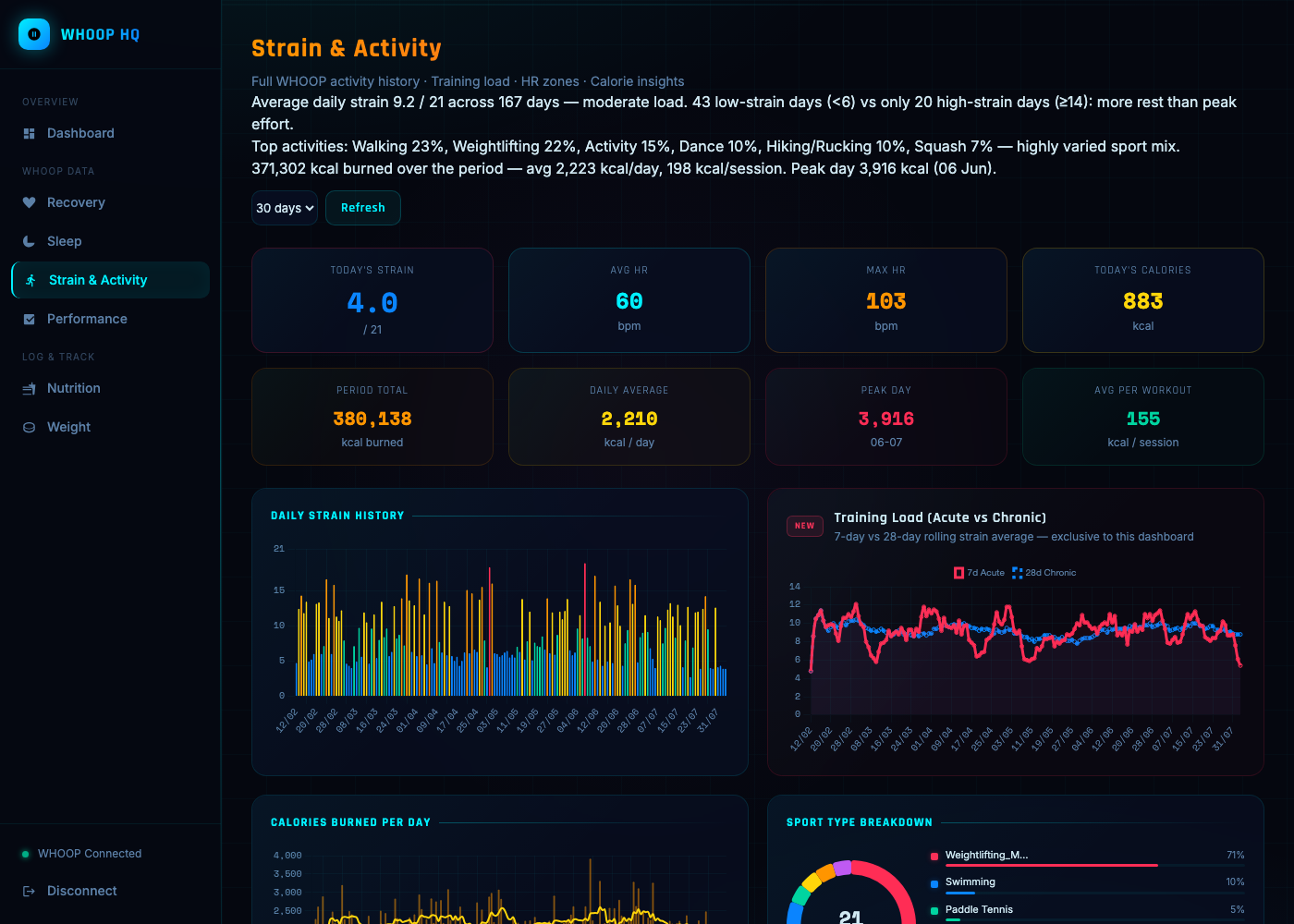Image resolution: width=1294 pixels, height=924 pixels.
Task: Open the Weight tracking page
Action: point(111,427)
